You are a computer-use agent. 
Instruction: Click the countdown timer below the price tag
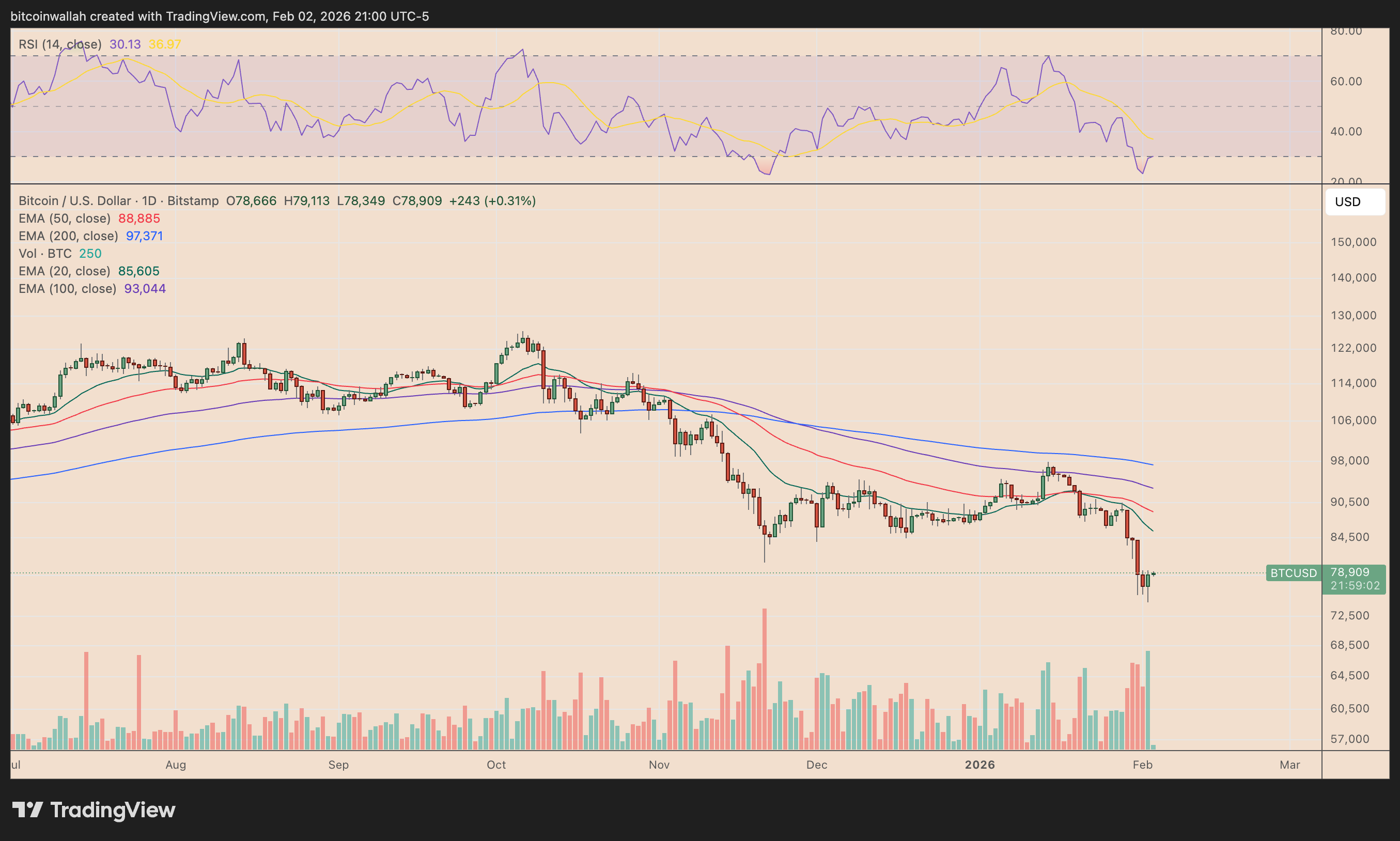coord(1354,586)
